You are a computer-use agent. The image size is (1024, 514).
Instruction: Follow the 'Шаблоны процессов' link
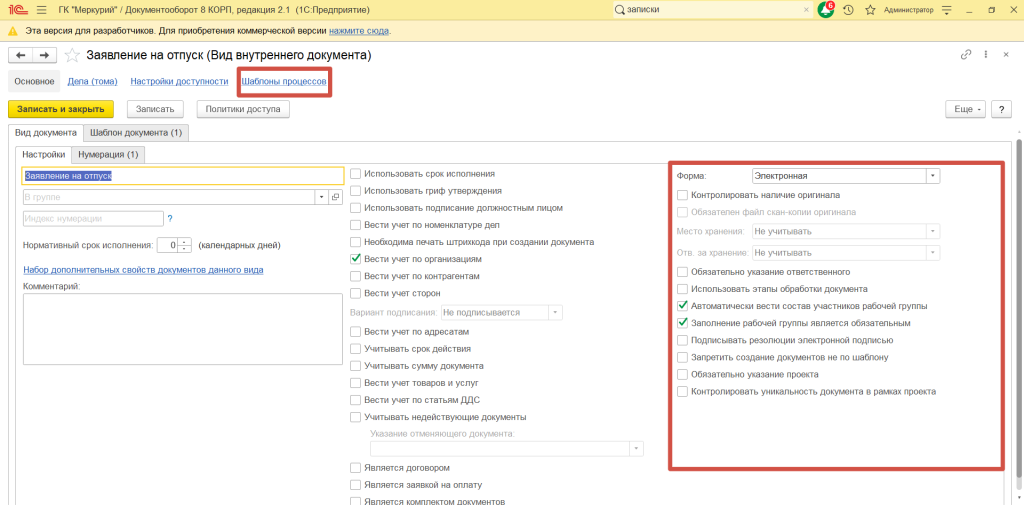(x=284, y=81)
